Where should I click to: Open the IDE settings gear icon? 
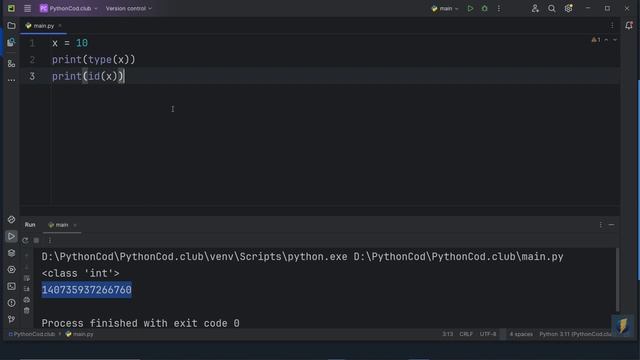(568, 8)
